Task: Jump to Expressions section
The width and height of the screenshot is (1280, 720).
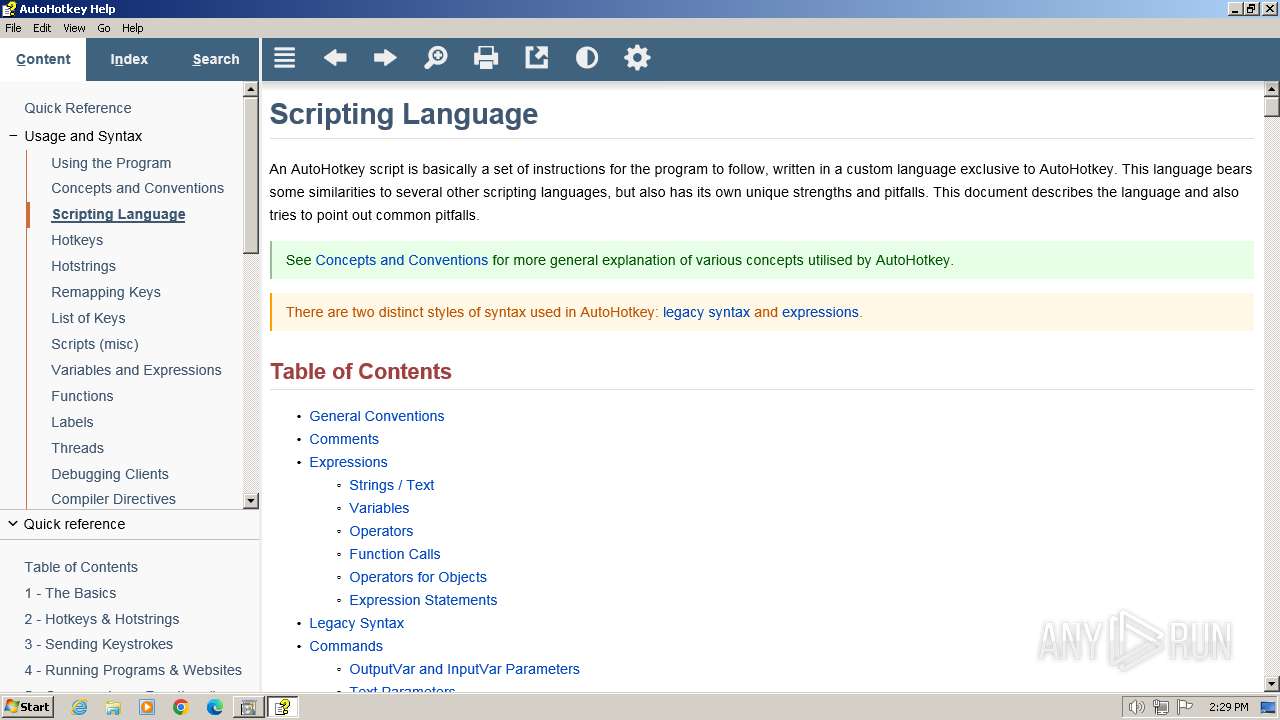Action: (348, 462)
